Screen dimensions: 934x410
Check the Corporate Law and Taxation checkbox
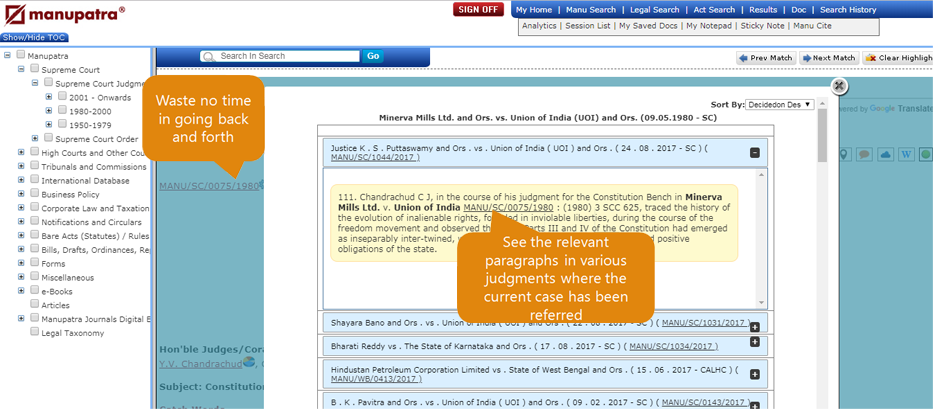pyautogui.click(x=35, y=207)
